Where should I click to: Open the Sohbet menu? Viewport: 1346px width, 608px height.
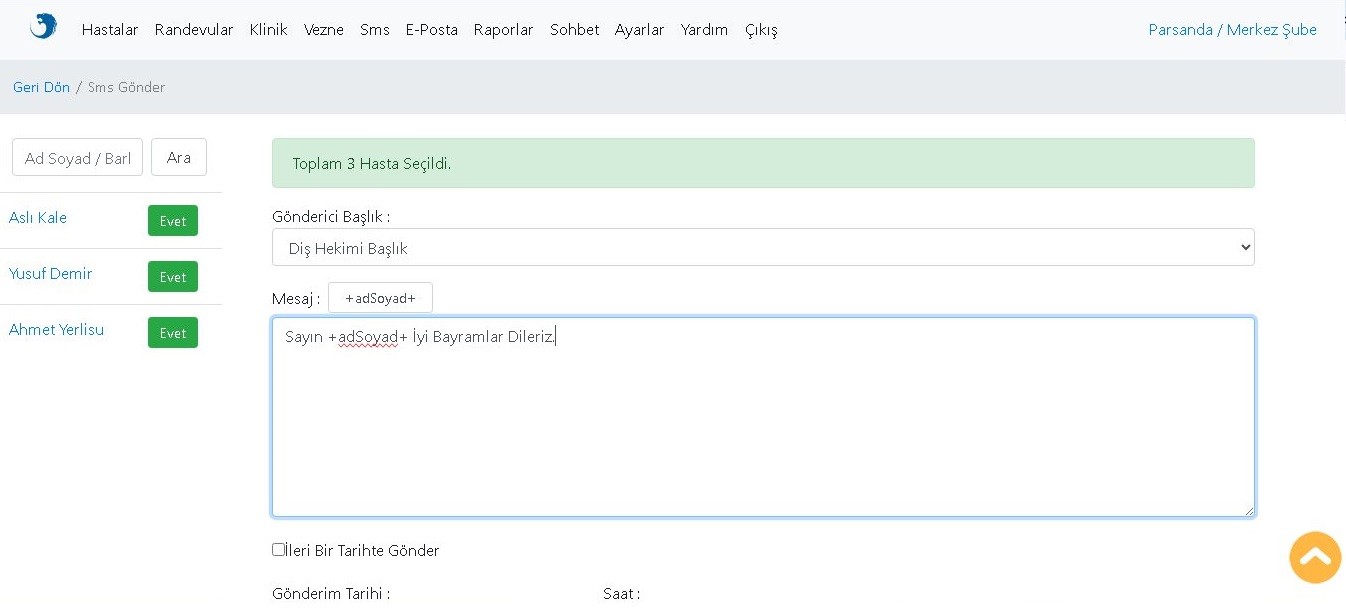pos(575,30)
